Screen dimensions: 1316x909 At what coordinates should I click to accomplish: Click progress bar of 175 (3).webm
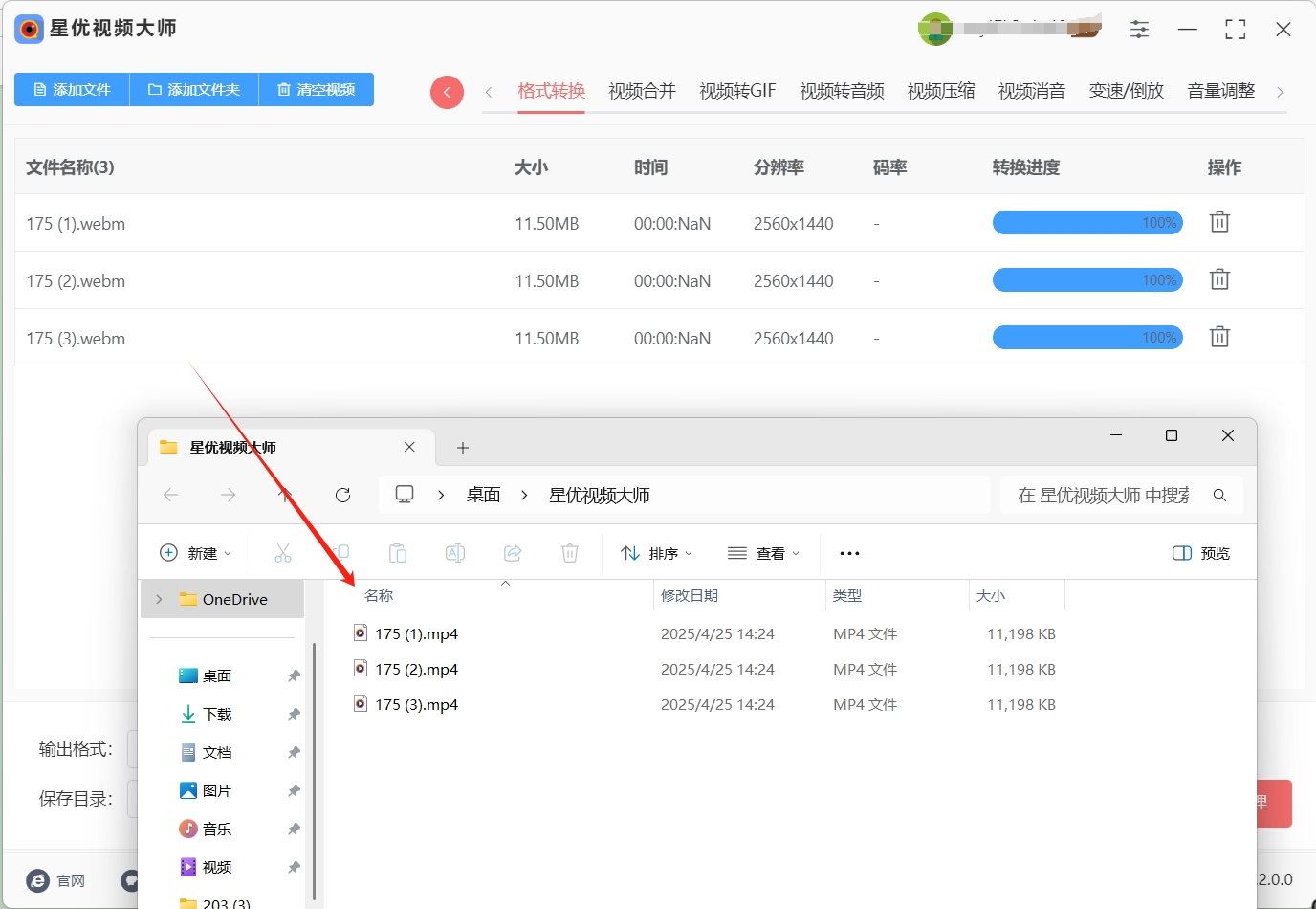click(1087, 338)
